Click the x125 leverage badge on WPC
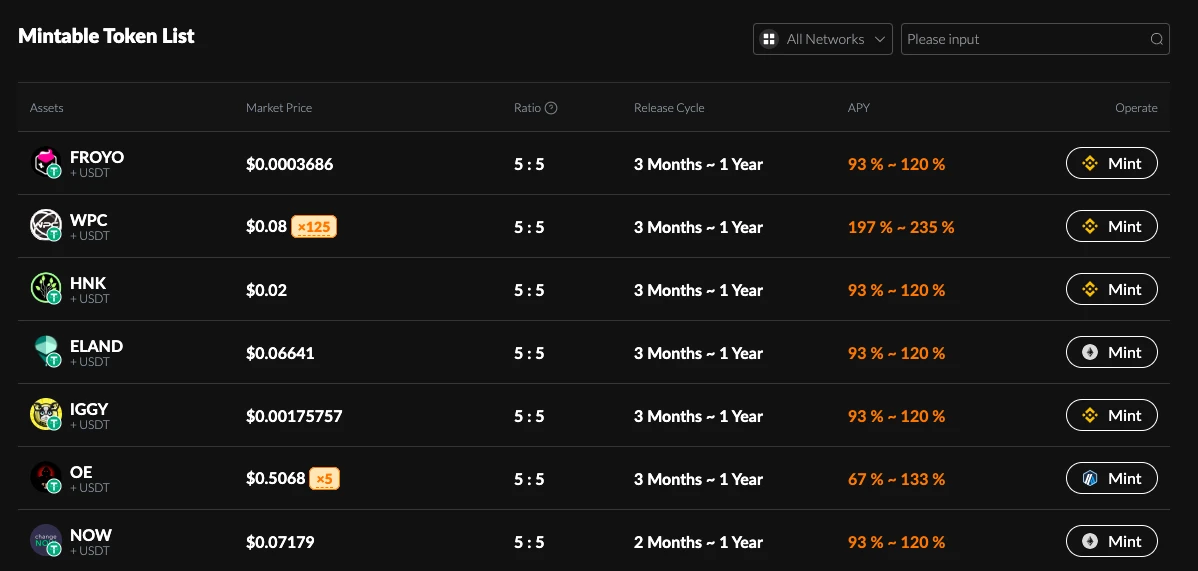Image resolution: width=1198 pixels, height=571 pixels. 314,227
